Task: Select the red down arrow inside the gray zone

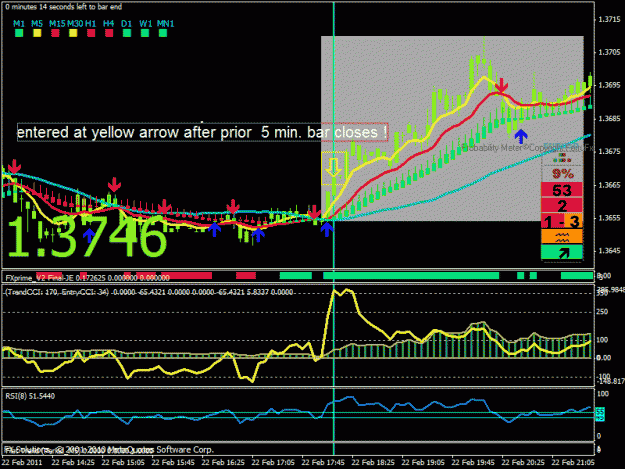Action: click(501, 86)
